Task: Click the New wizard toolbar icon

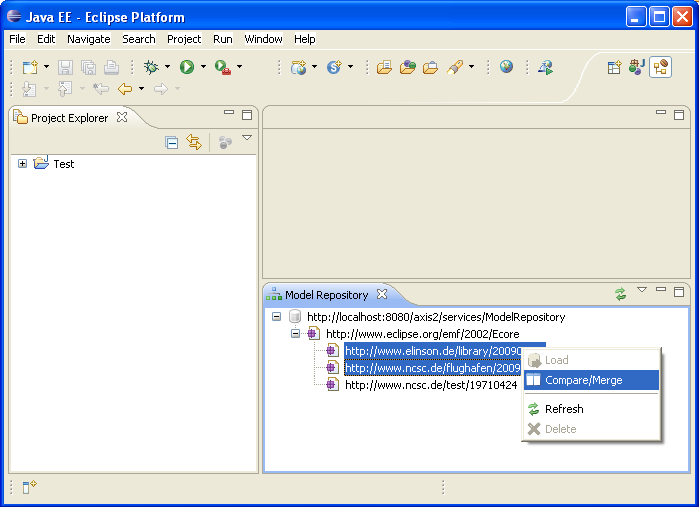Action: tap(30, 67)
